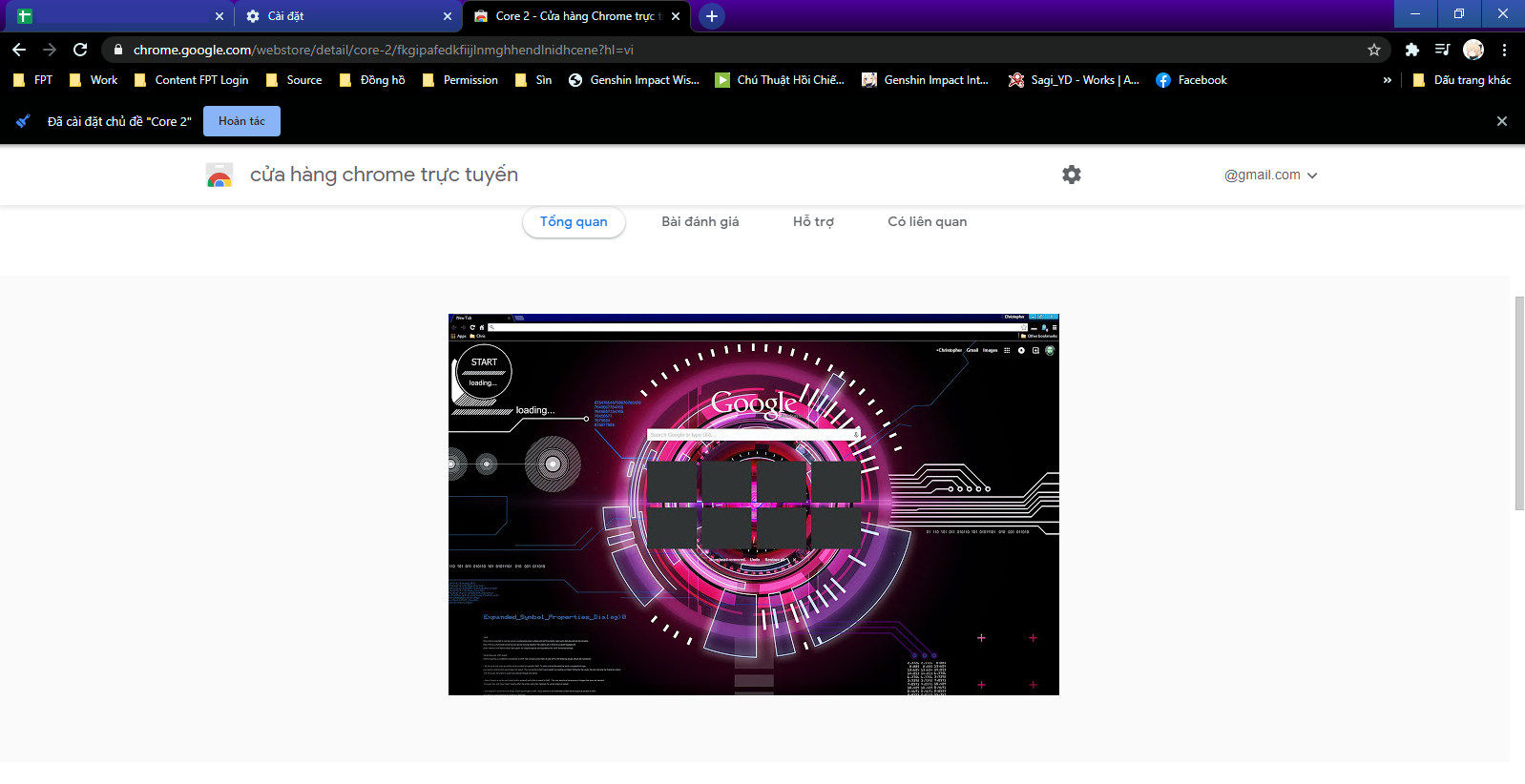Bookmark this page with the star icon
Screen dimensions: 1525x784
[1374, 50]
